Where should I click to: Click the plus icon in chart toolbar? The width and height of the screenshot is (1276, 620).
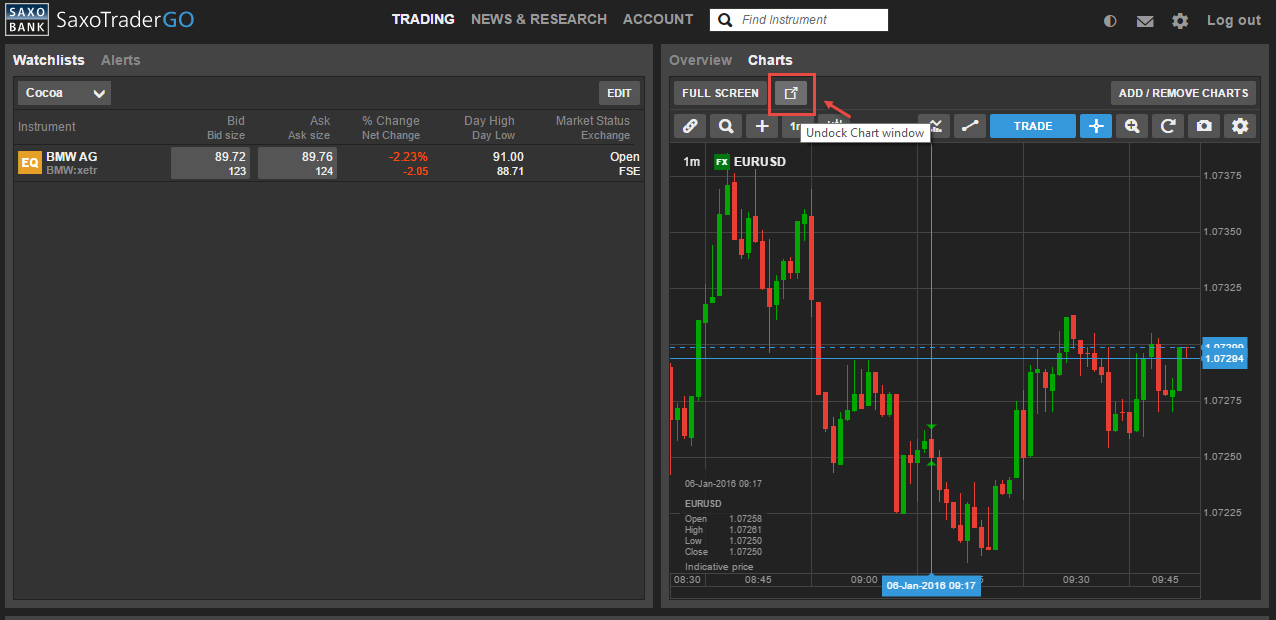[x=762, y=126]
